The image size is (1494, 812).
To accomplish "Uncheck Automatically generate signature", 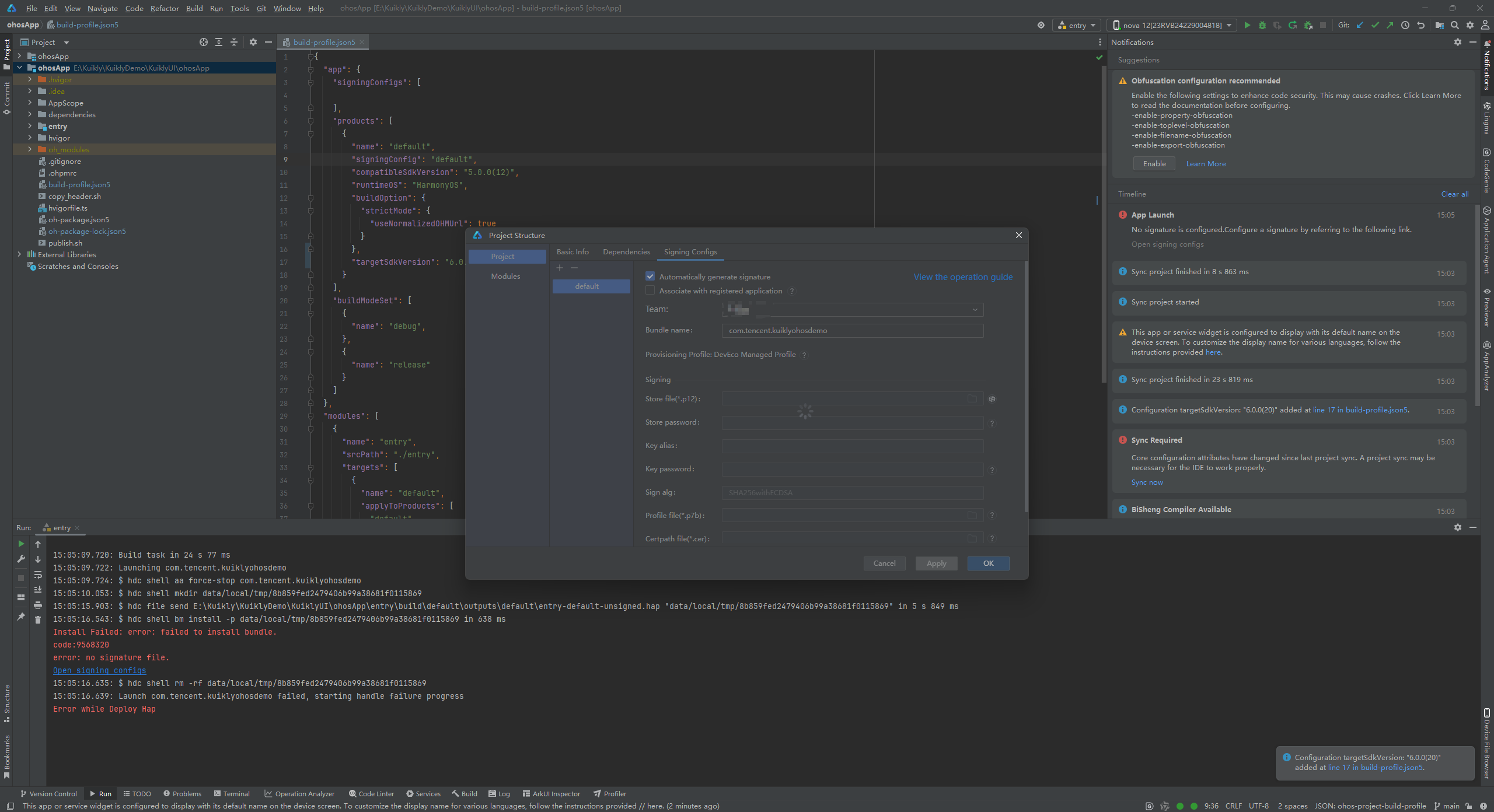I will point(650,276).
